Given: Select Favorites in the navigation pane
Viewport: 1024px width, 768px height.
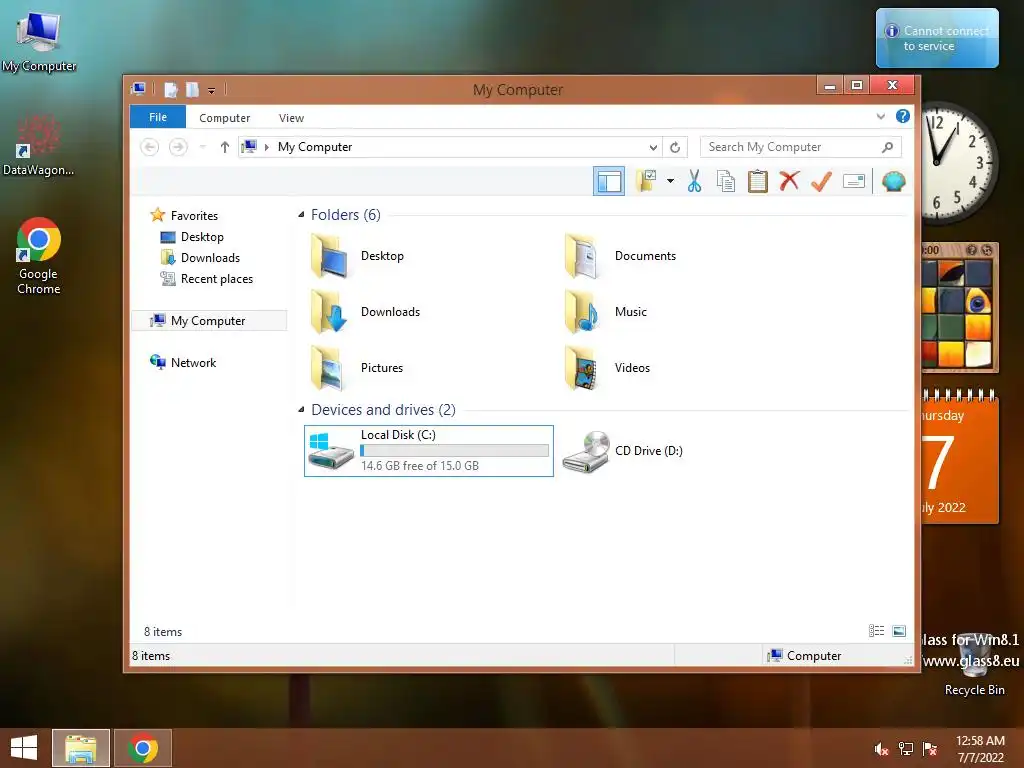Looking at the screenshot, I should tap(194, 216).
